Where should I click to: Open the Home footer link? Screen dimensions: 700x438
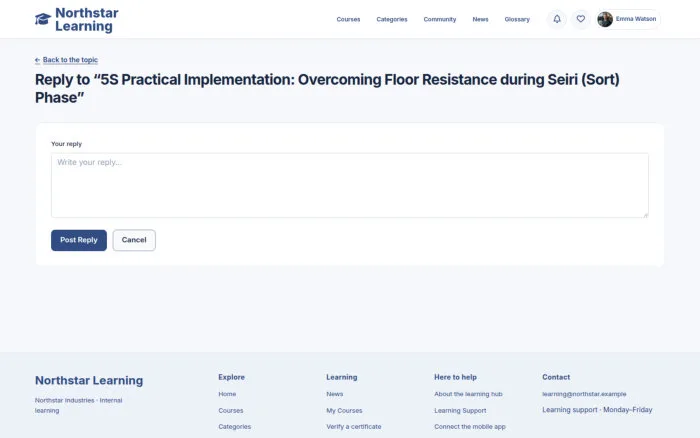tap(227, 394)
